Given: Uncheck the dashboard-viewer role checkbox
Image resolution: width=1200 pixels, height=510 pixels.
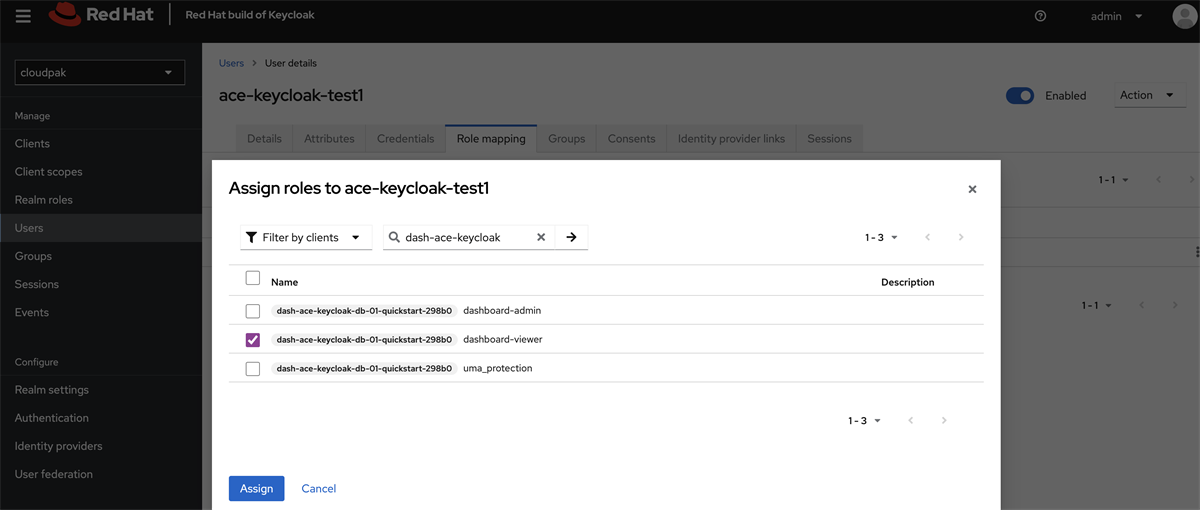Looking at the screenshot, I should click(x=253, y=340).
